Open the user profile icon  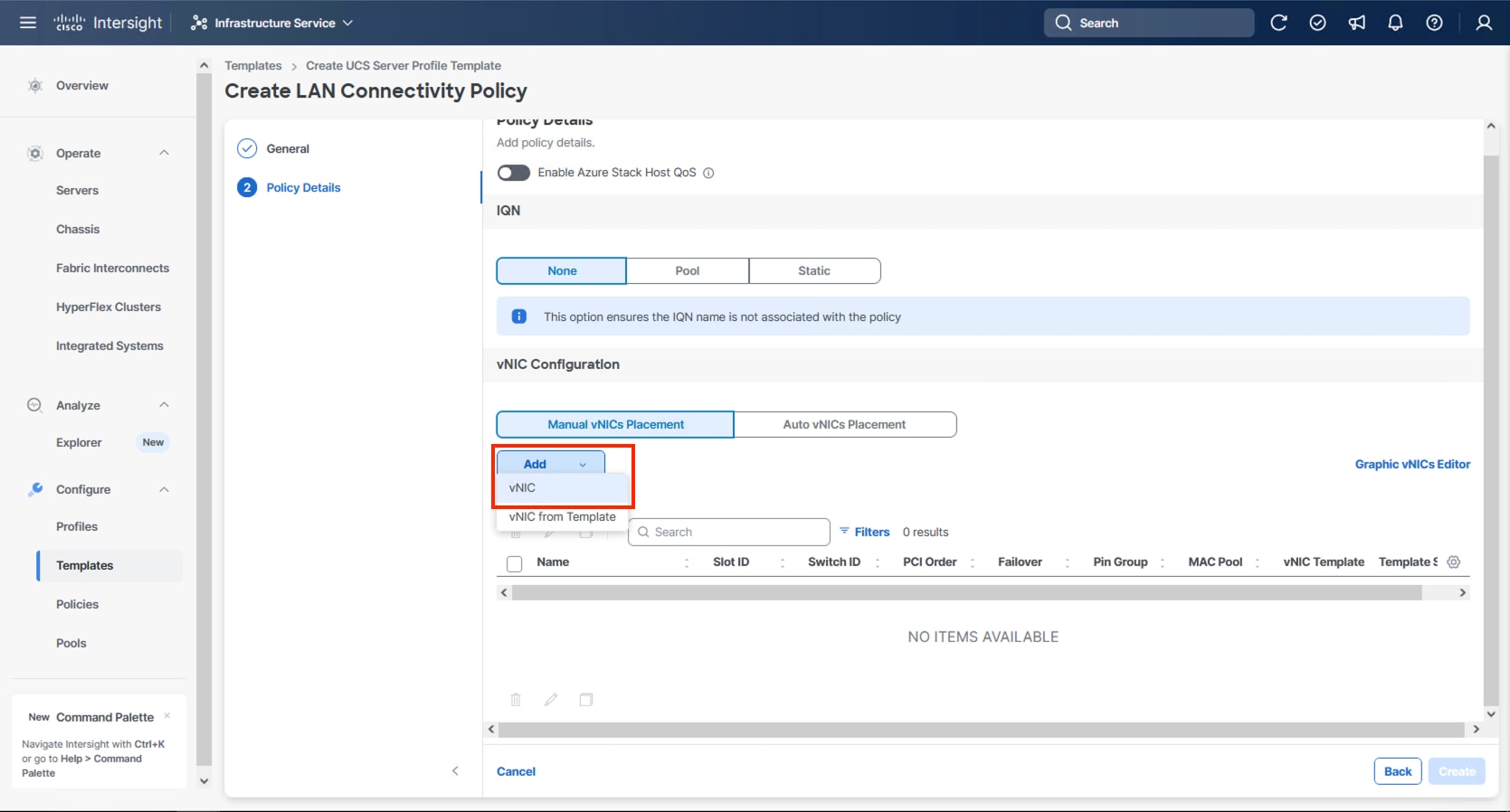(1484, 23)
